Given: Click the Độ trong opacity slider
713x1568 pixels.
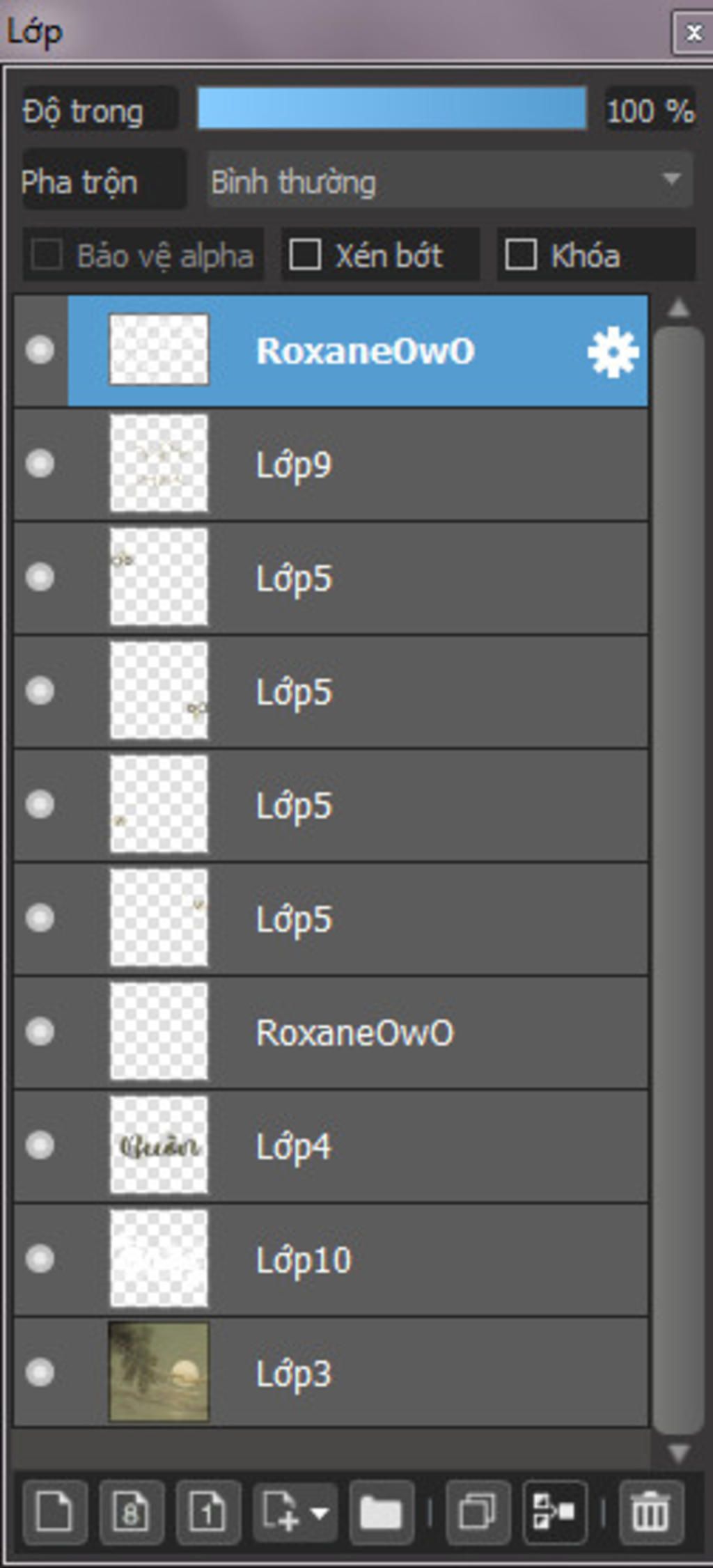Looking at the screenshot, I should point(391,109).
